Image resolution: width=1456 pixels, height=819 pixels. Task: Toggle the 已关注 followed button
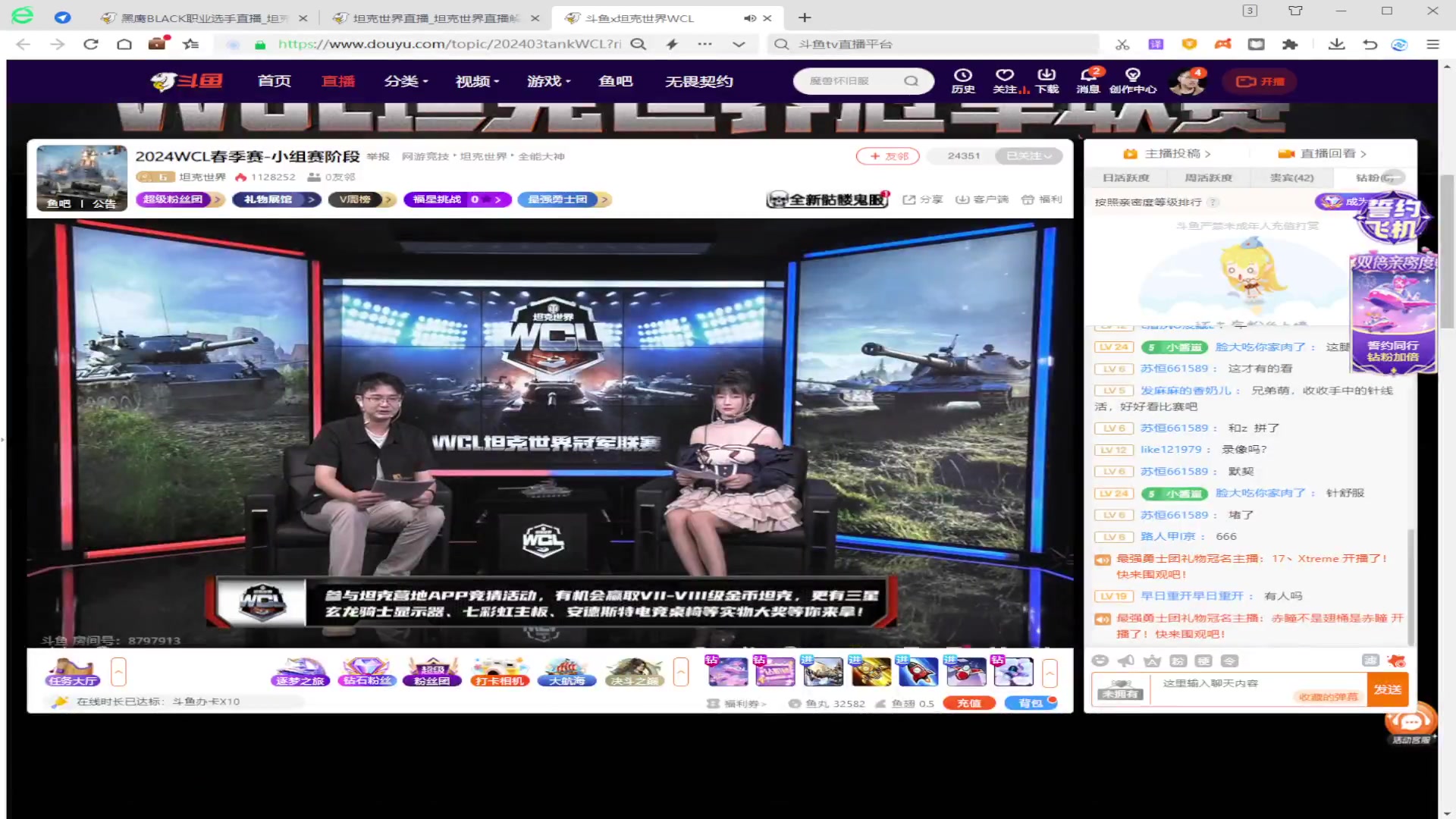pos(1028,155)
